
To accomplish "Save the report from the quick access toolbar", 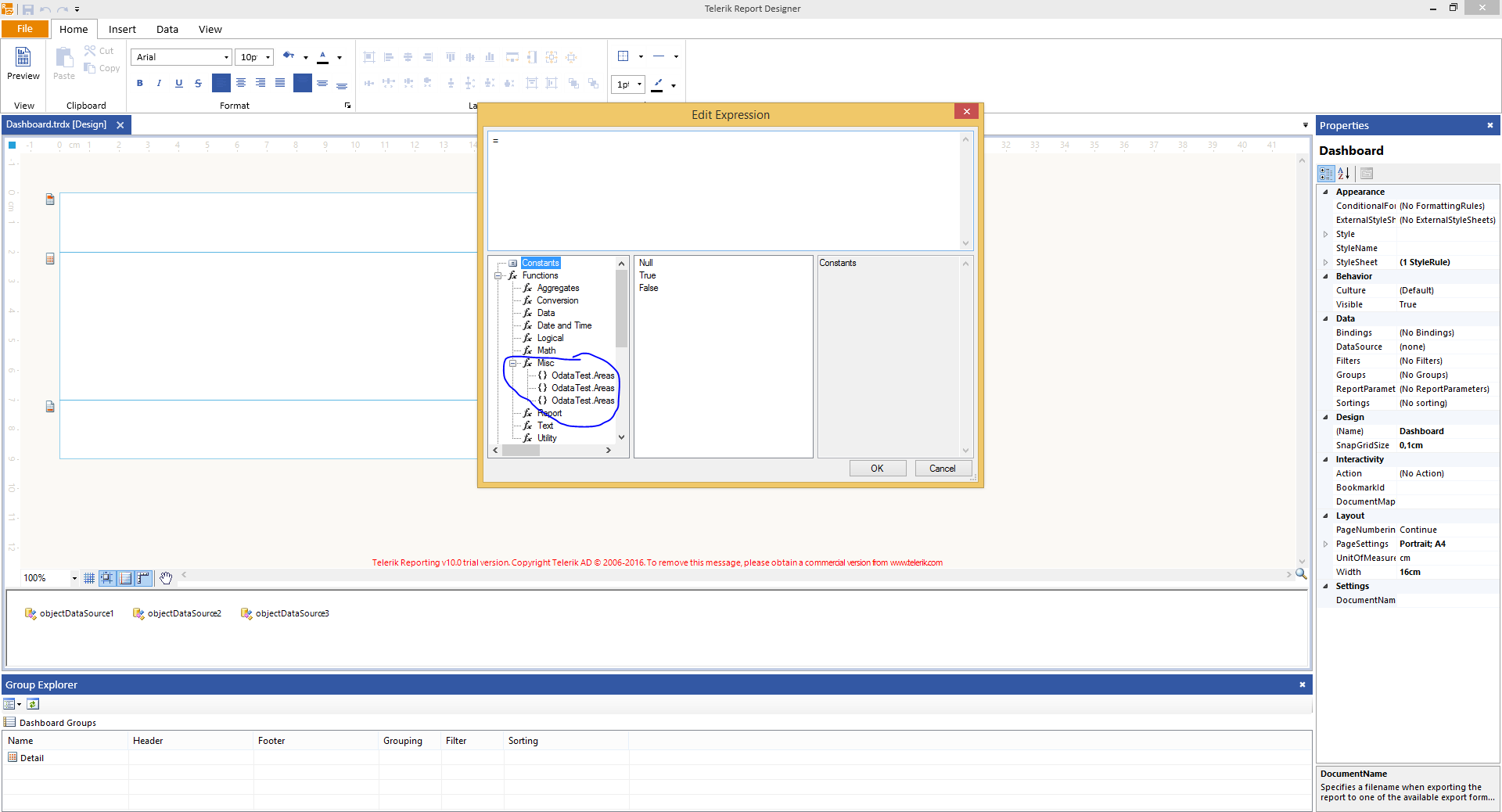I will coord(28,9).
